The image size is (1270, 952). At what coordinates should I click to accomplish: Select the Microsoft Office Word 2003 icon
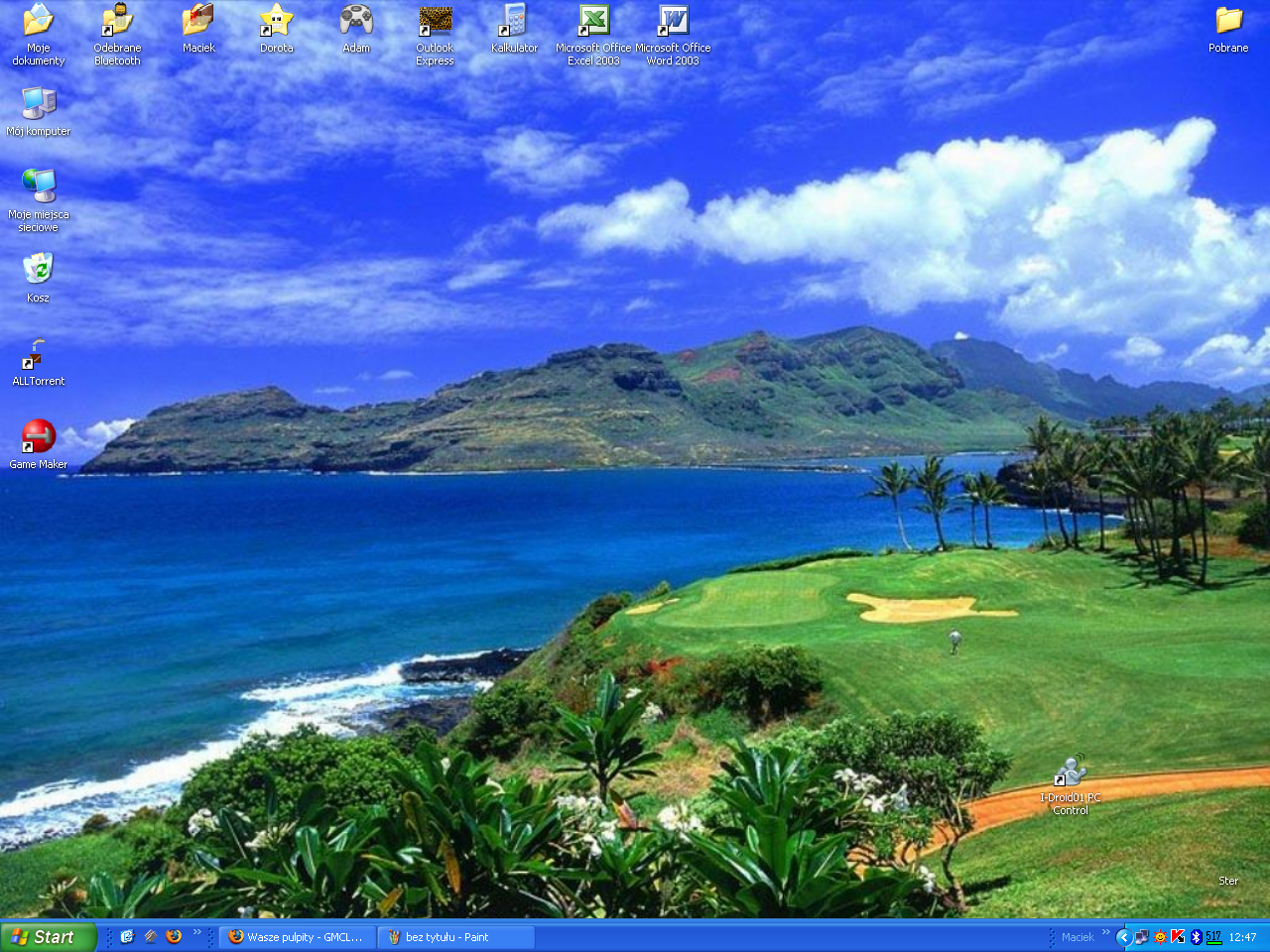click(x=673, y=21)
